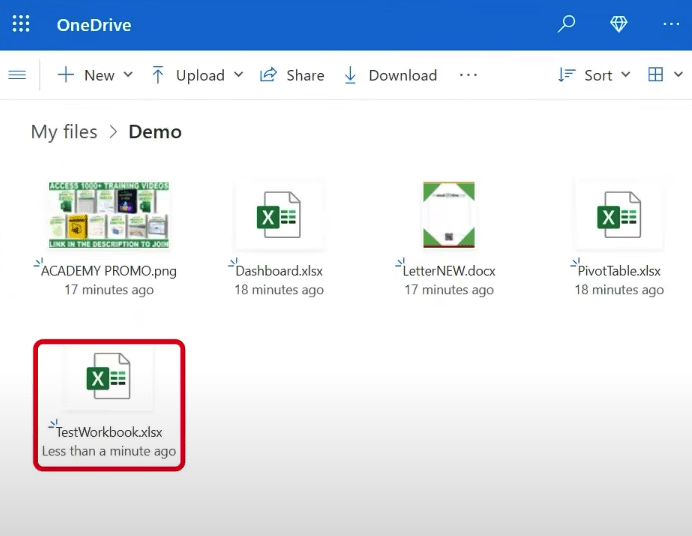The image size is (692, 536).
Task: Click timestamp under ACADEMY PROMO.png
Action: (109, 290)
